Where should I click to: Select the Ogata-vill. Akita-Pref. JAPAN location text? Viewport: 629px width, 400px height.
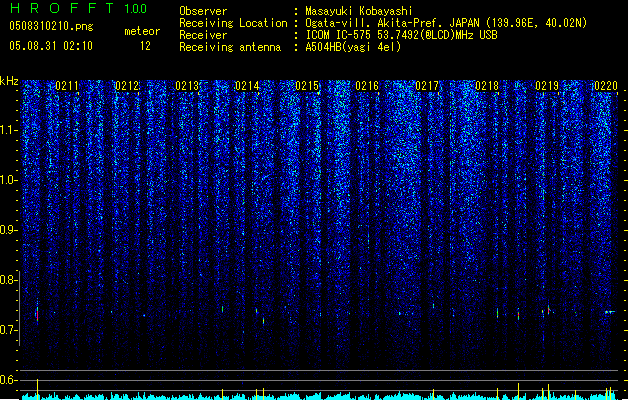[446, 23]
